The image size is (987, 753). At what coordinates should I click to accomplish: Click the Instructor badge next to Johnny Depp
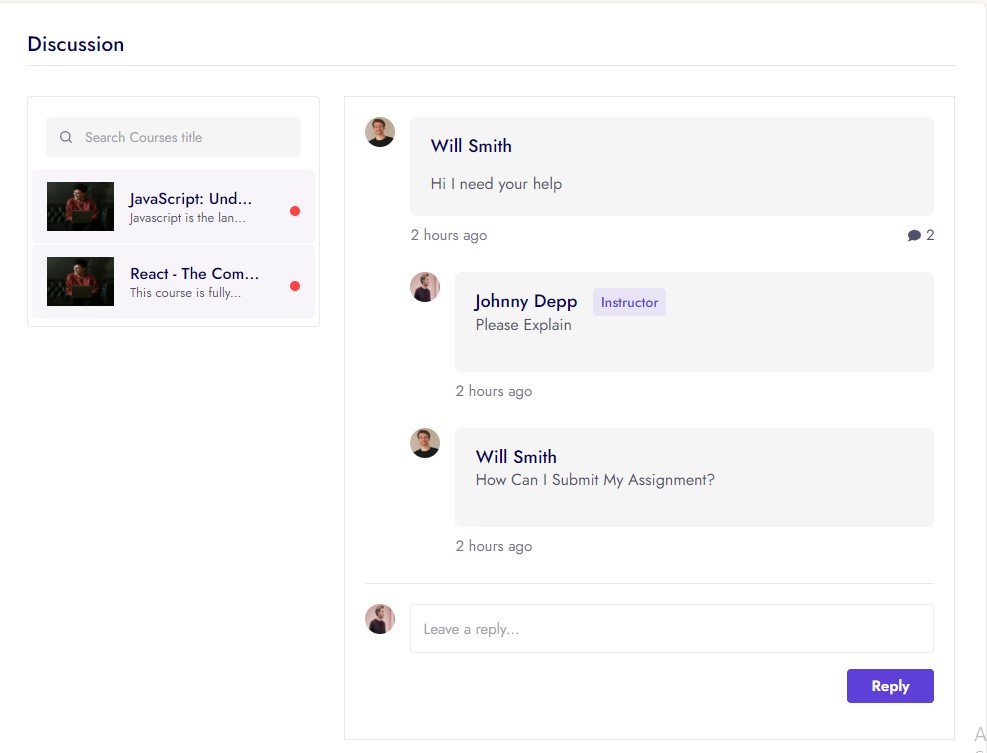[629, 302]
